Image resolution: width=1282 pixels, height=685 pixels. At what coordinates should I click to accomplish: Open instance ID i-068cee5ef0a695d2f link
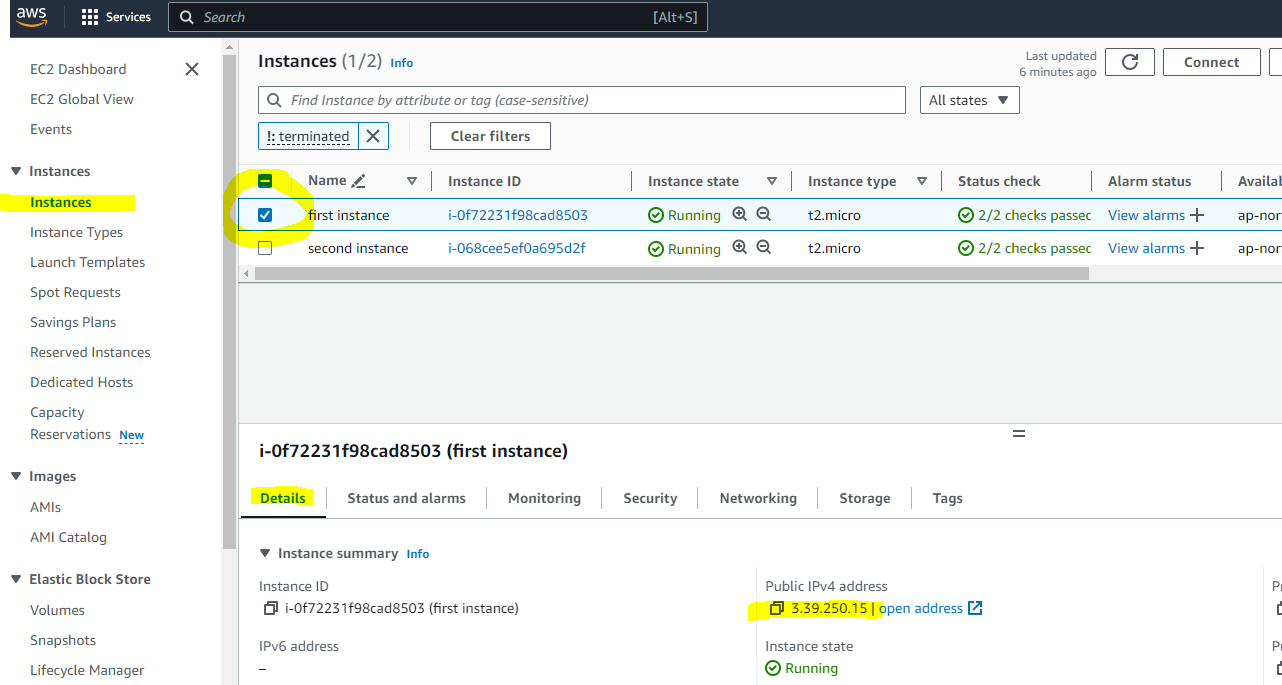click(x=517, y=248)
